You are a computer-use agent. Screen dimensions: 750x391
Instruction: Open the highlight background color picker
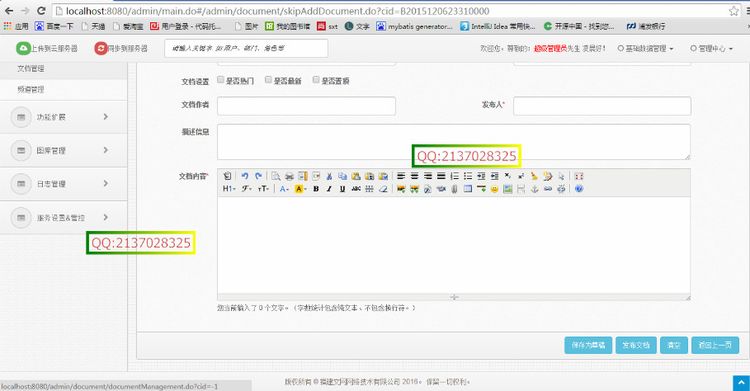click(301, 189)
